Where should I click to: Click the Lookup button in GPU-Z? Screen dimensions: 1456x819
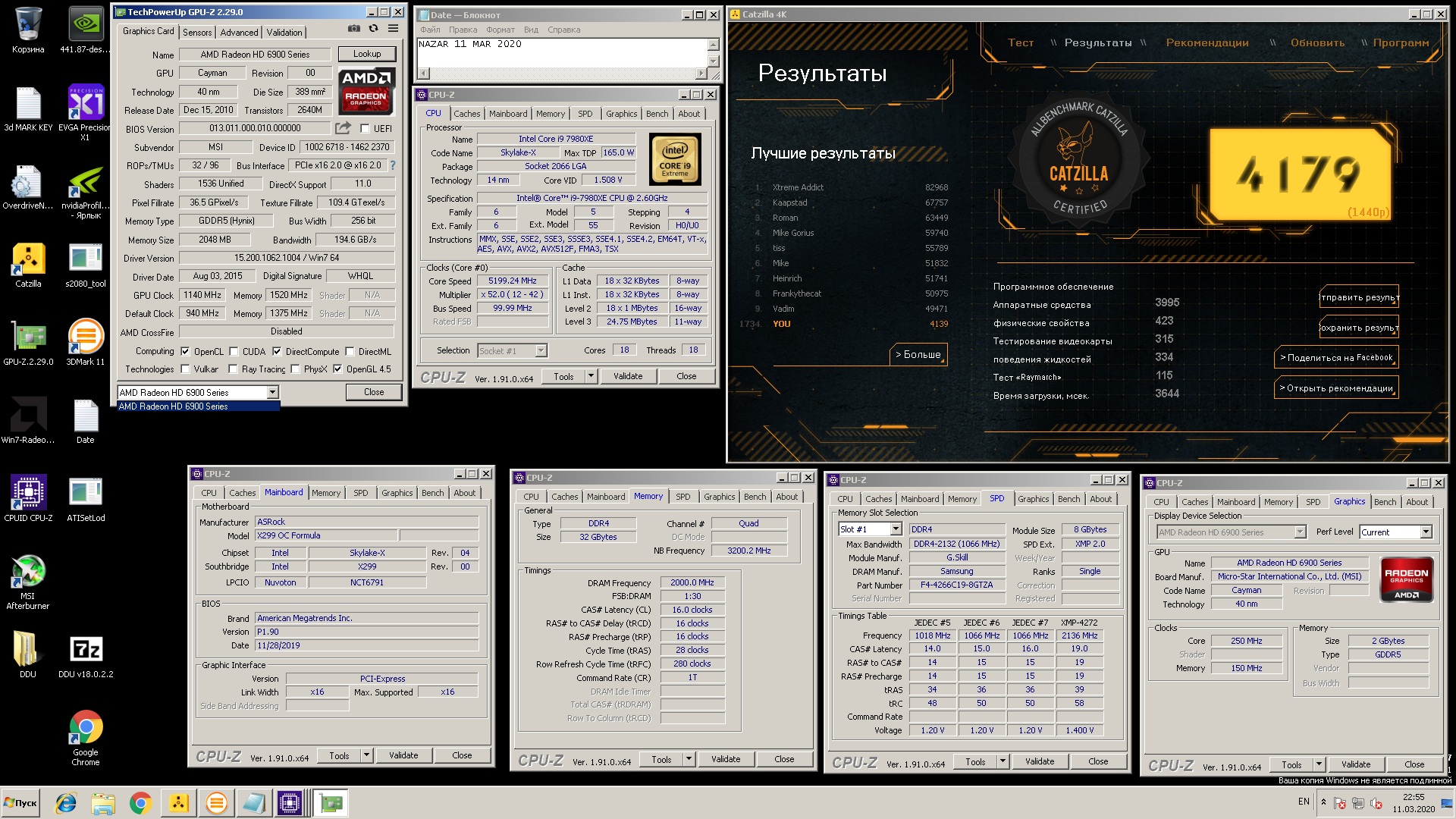[367, 54]
